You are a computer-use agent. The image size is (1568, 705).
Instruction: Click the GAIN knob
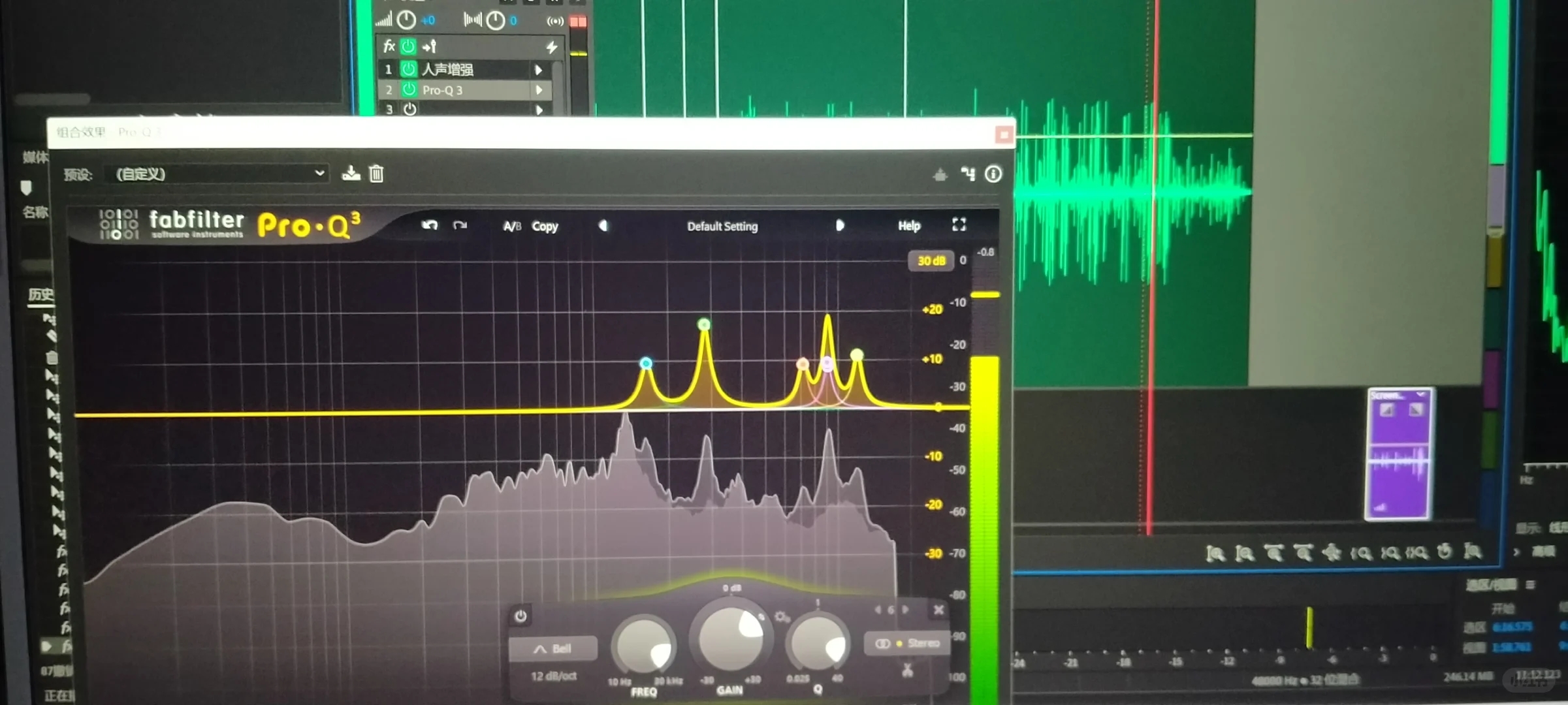(730, 638)
